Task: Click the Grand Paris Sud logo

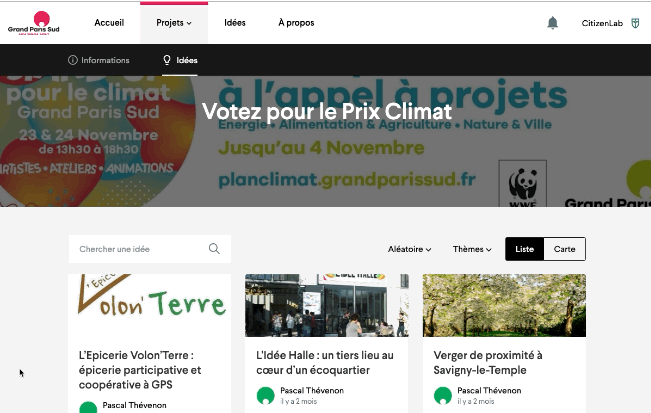Action: 34,23
